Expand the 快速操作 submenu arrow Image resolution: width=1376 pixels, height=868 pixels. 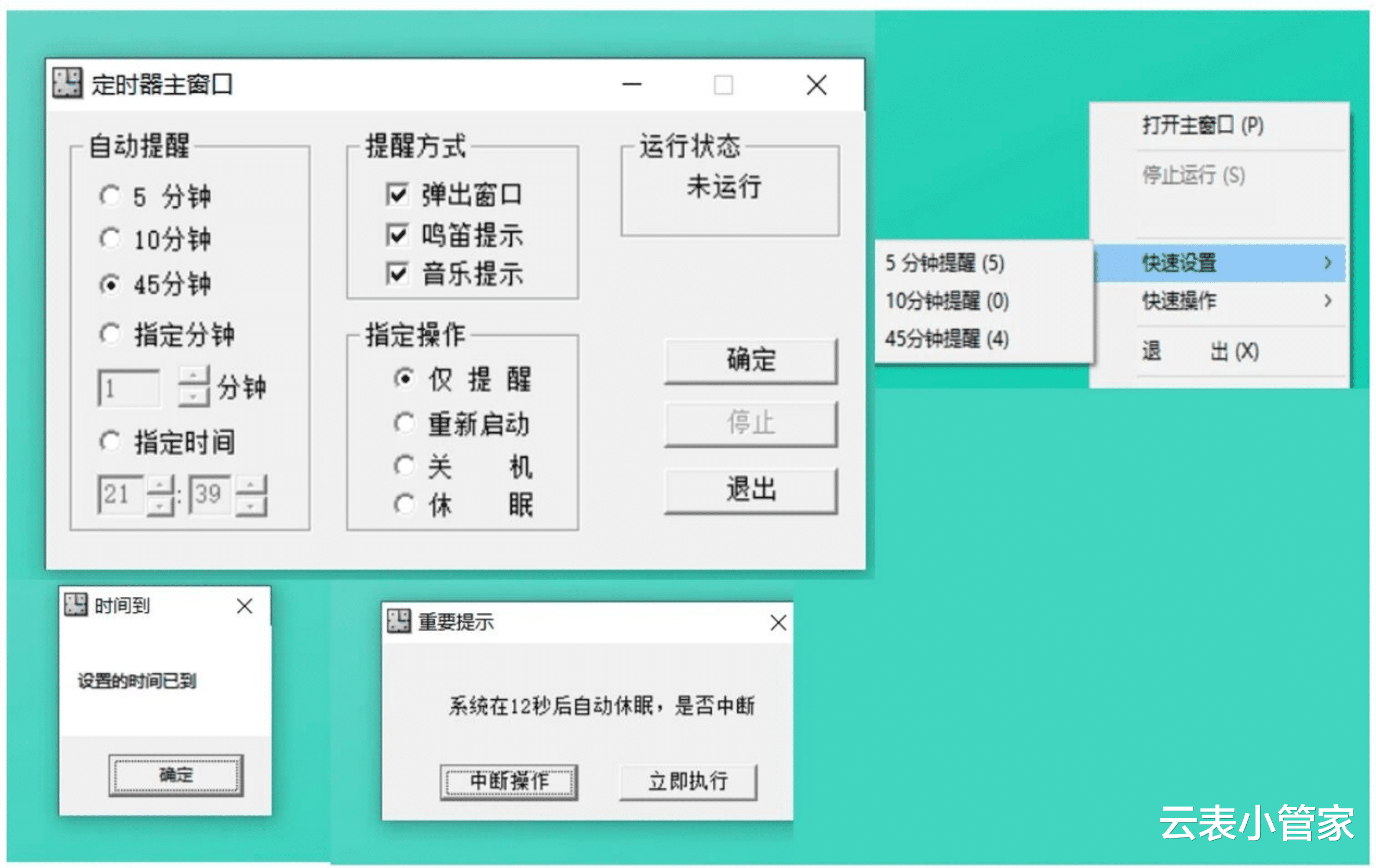(1327, 300)
